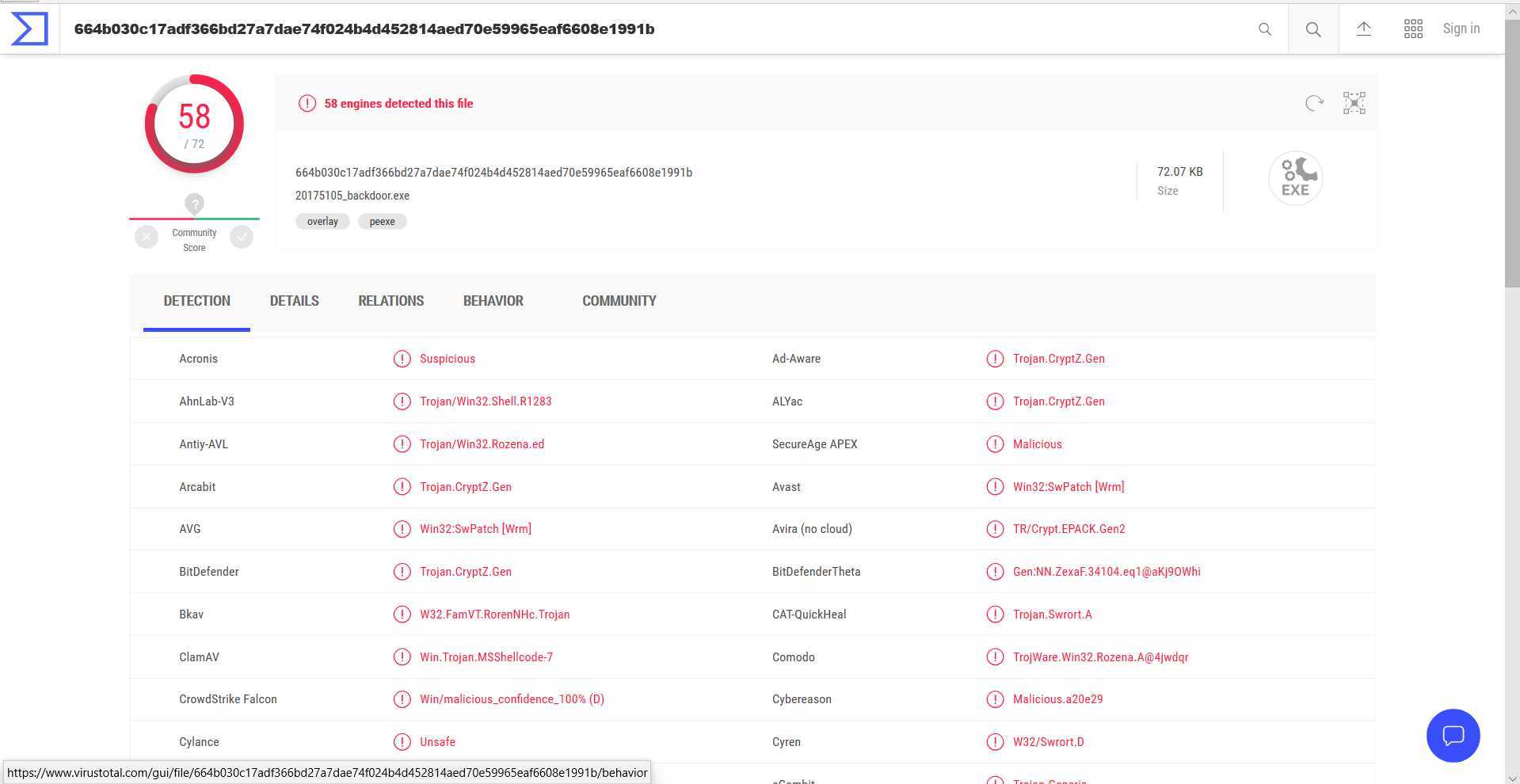Click the file name 20175105_backdoor.exe
The height and width of the screenshot is (784, 1520).
pos(352,196)
